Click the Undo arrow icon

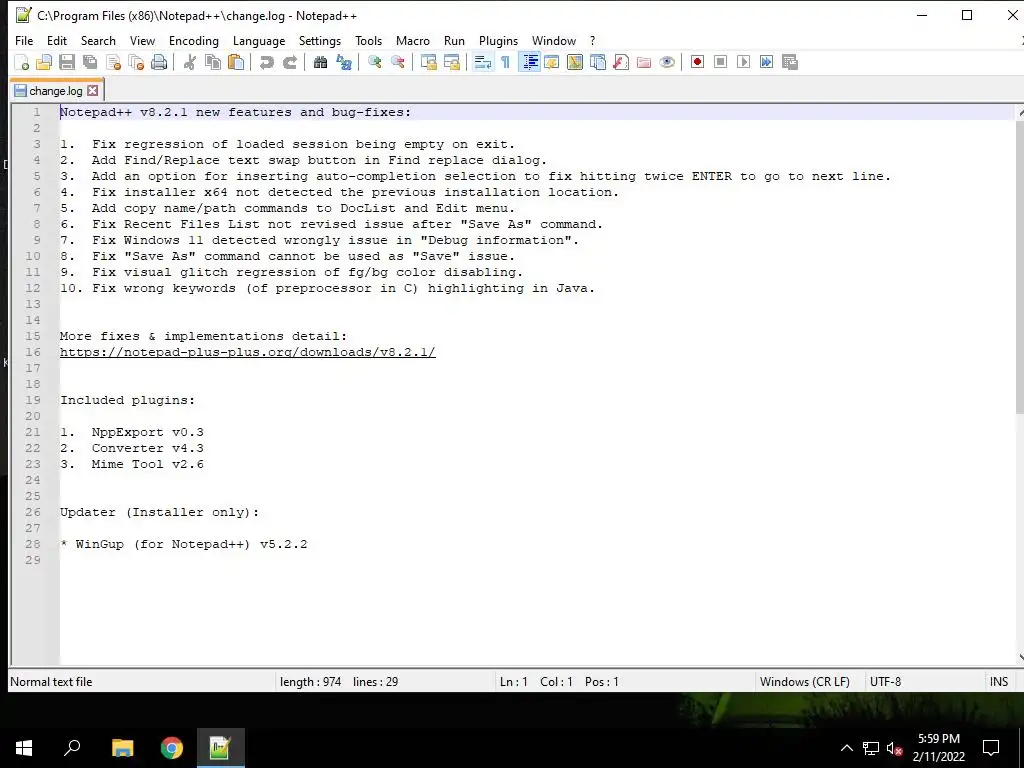click(266, 63)
